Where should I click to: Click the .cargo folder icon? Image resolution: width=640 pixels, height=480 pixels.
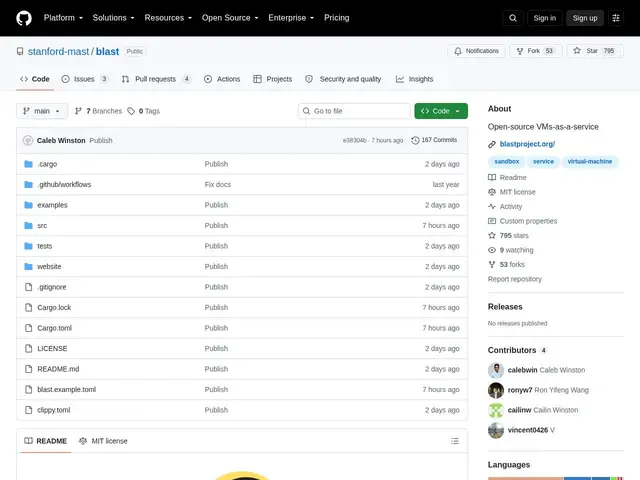(x=28, y=164)
